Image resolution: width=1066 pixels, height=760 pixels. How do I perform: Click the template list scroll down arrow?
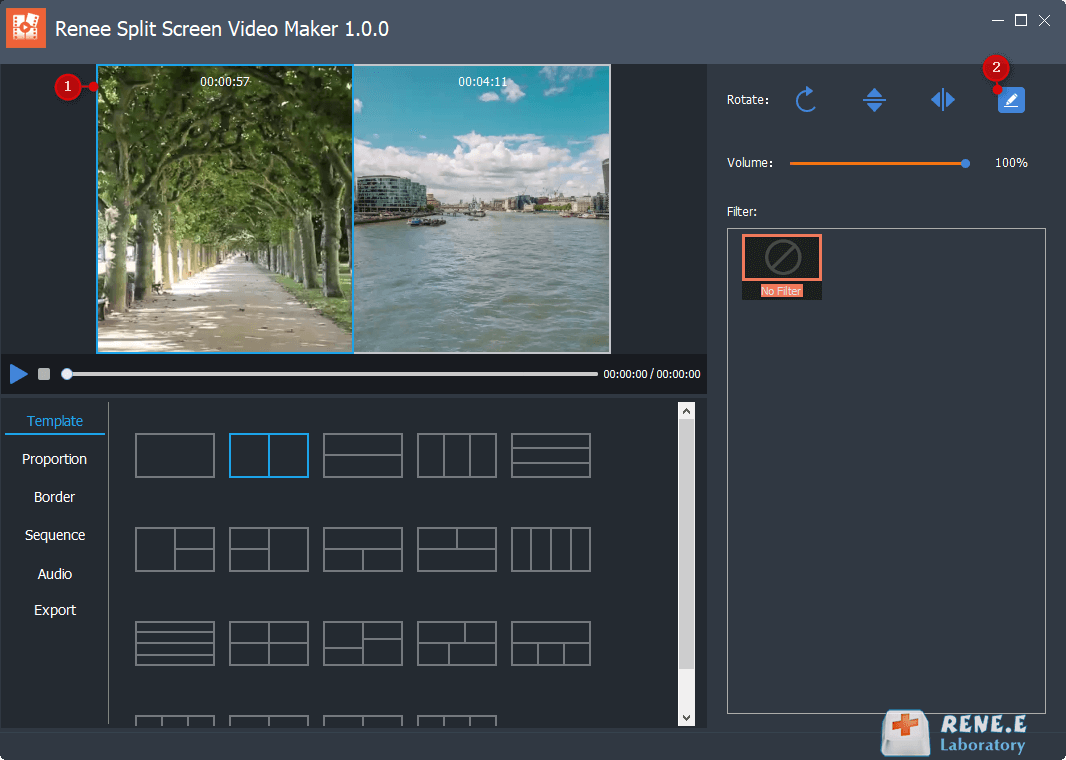tap(686, 718)
